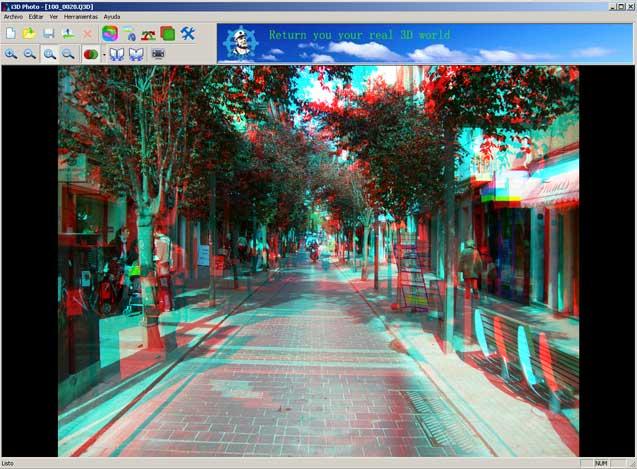Click the full screen monitor icon
637x469 pixels.
tap(158, 54)
